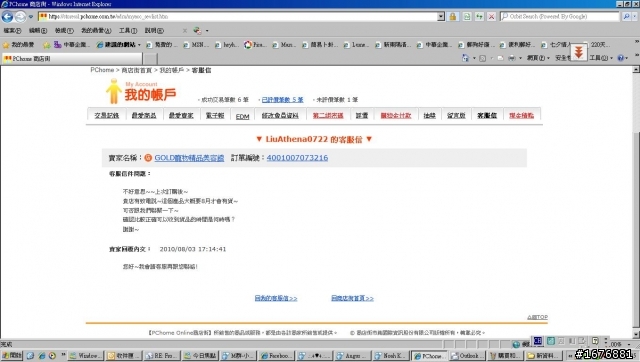Click the green Refresh icon
Viewport: 640px width, 362px height.
(479, 17)
